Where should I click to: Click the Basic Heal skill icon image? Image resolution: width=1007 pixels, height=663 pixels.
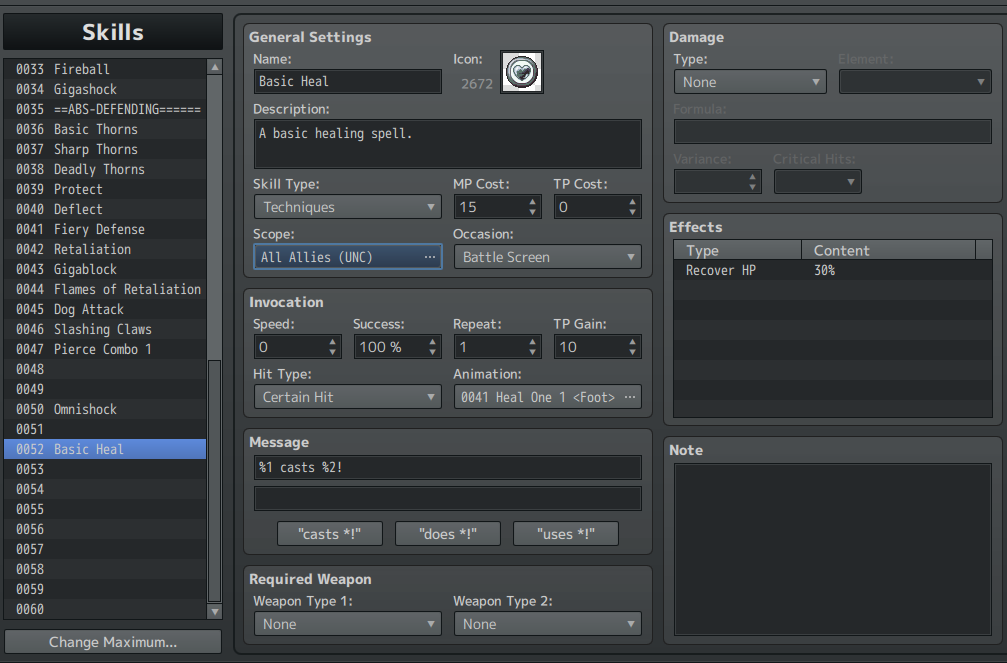pos(521,72)
